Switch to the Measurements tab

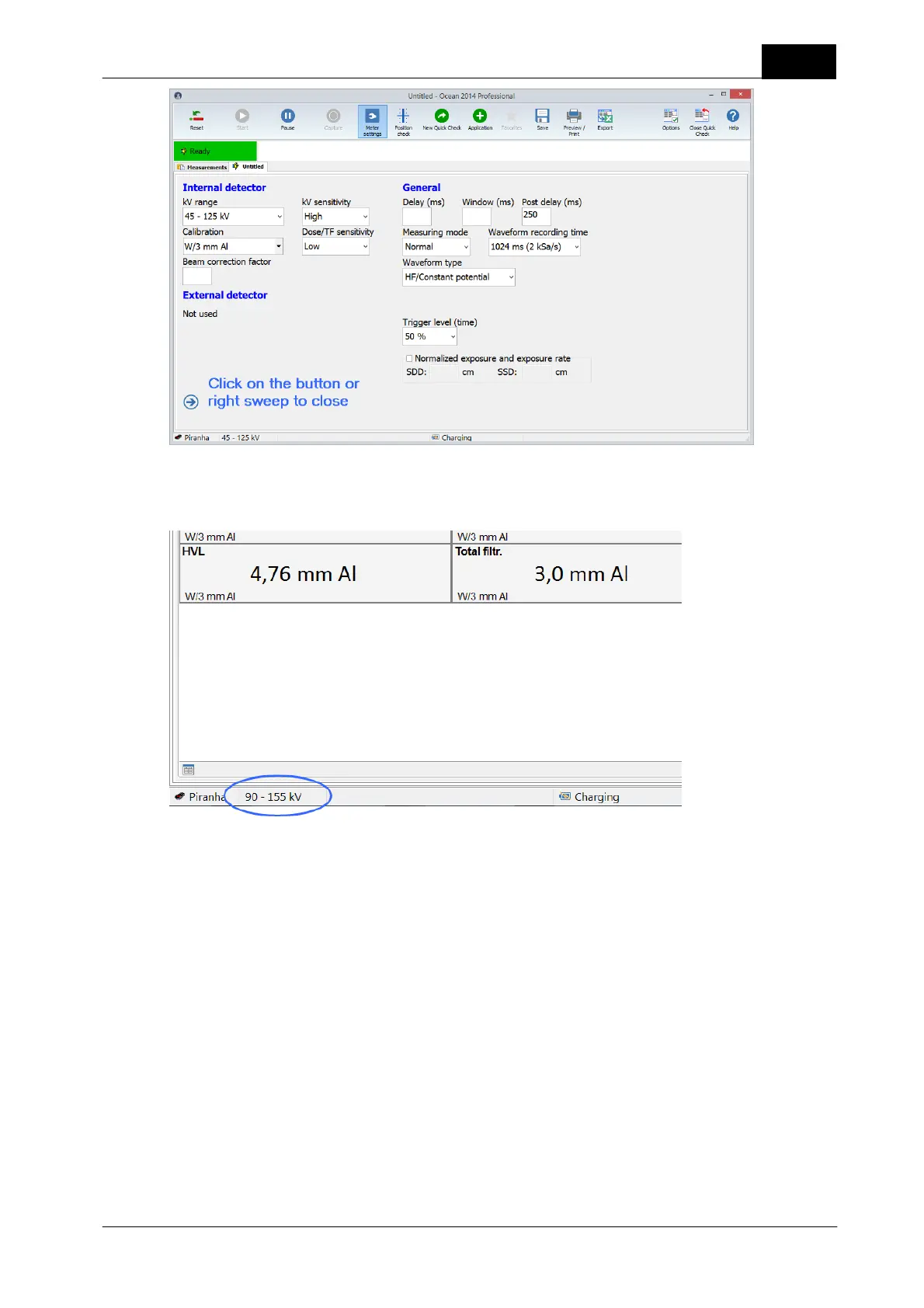203,167
